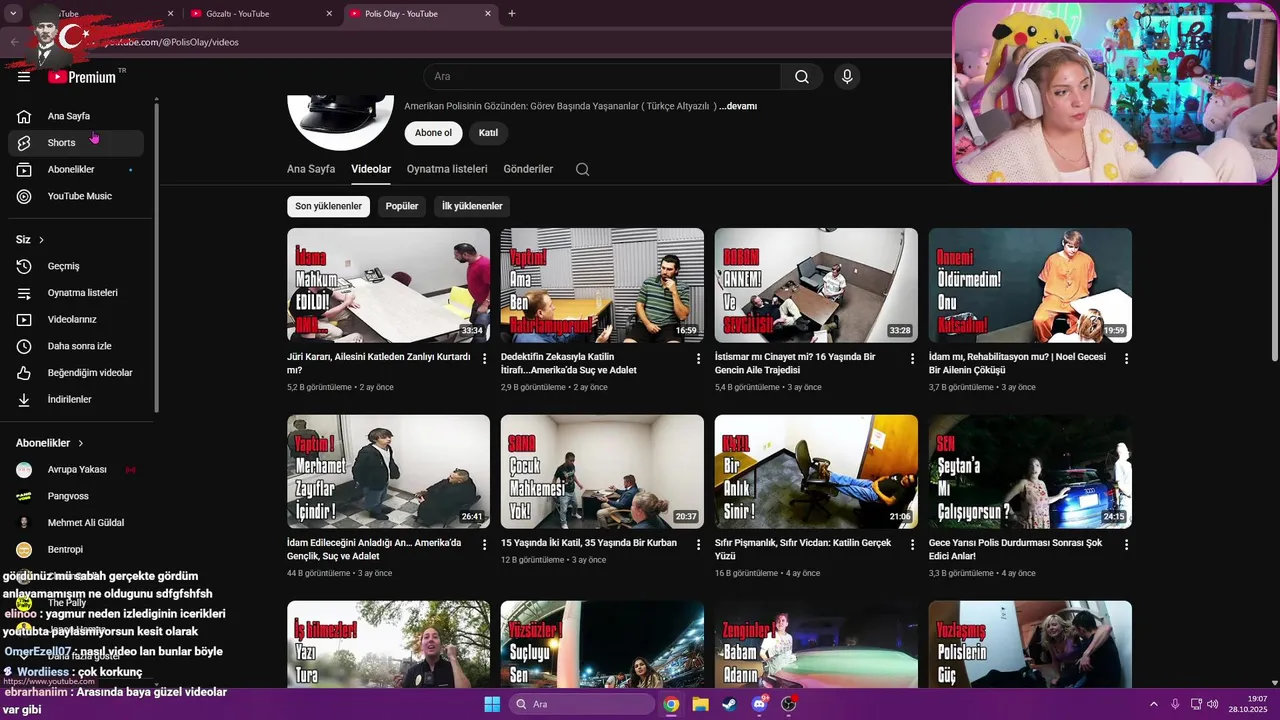Click the 'Abone ol' subscribe button

(433, 133)
